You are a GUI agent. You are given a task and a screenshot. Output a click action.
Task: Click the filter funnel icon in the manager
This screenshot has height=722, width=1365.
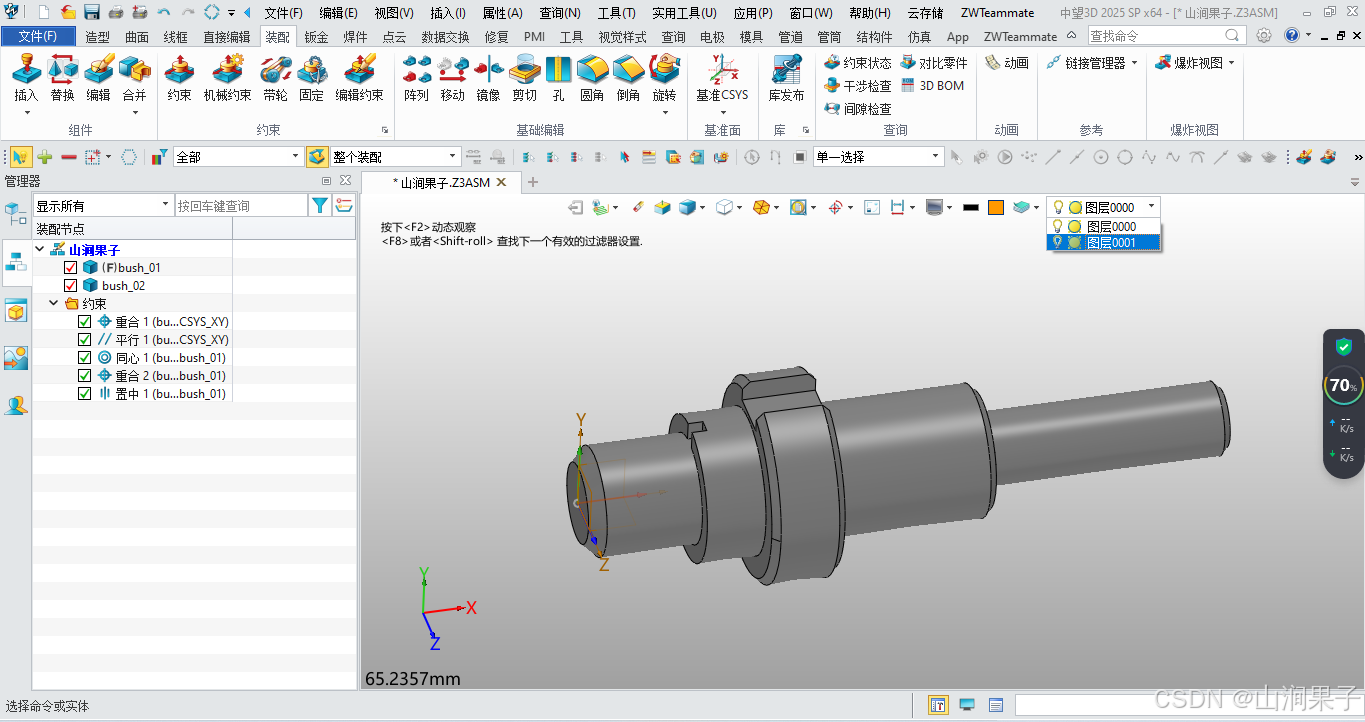[319, 205]
